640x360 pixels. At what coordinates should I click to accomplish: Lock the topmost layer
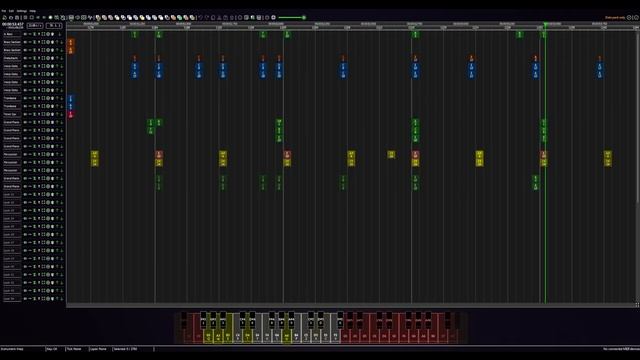point(34,34)
